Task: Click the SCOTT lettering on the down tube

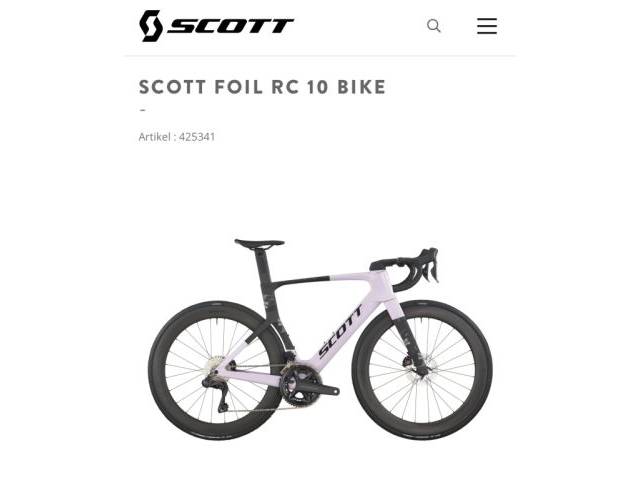Action: pyautogui.click(x=340, y=331)
